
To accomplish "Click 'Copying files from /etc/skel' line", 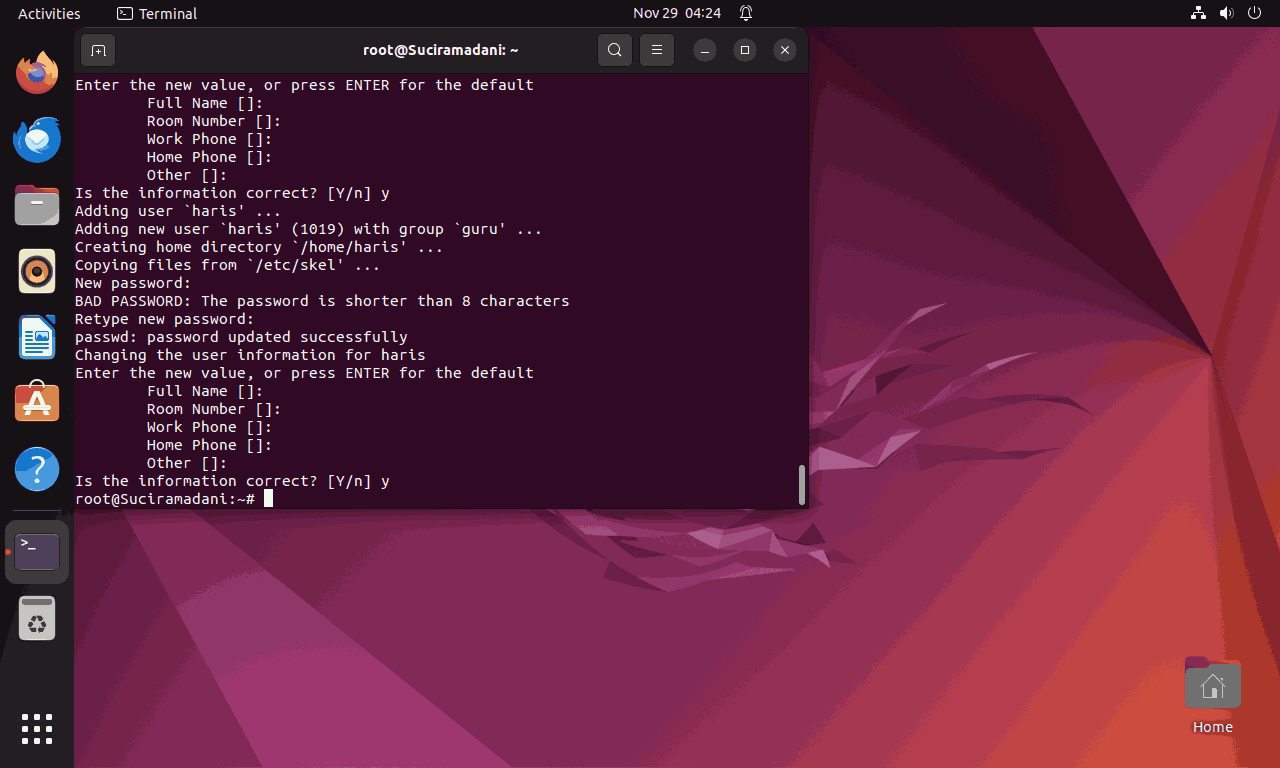I will (x=228, y=265).
